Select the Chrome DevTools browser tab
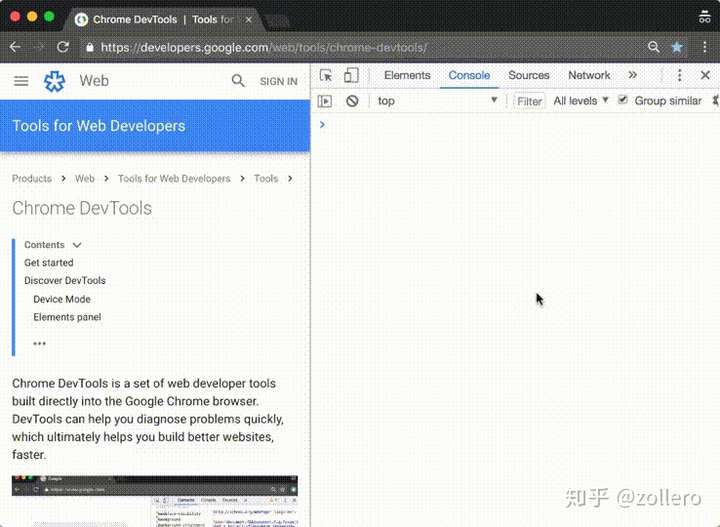This screenshot has height=527, width=720. [165, 20]
